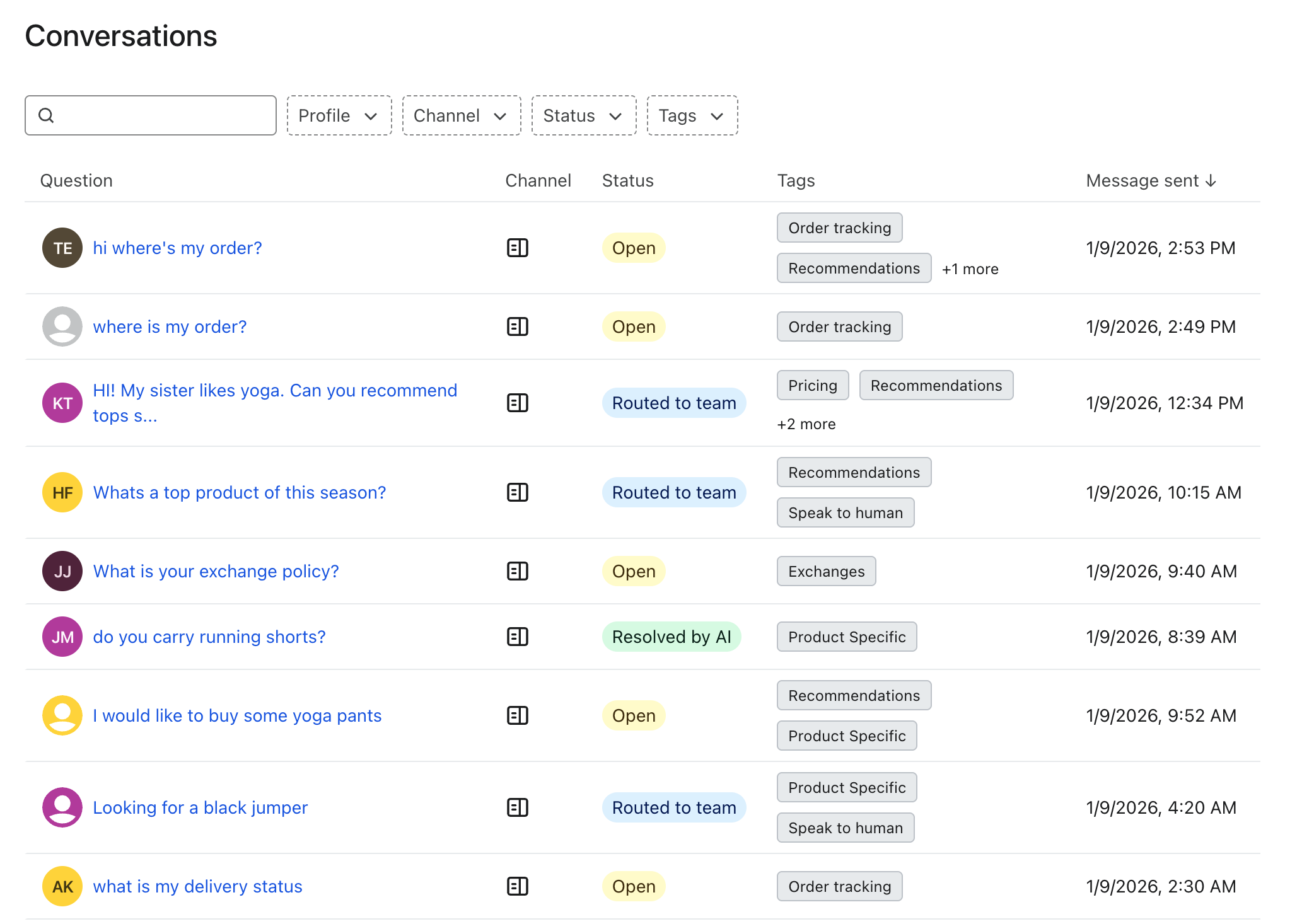This screenshot has width=1314, height=924.
Task: Open 'Looking for a black jumper' conversation
Action: pyautogui.click(x=200, y=807)
